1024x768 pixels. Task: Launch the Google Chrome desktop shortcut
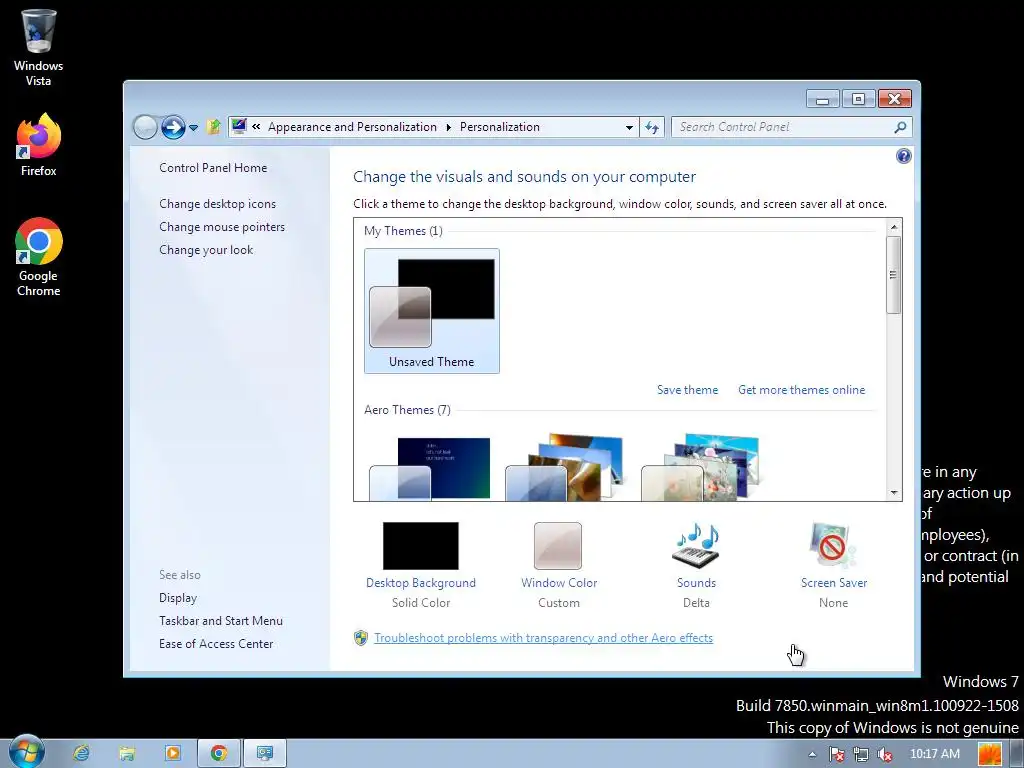click(38, 257)
